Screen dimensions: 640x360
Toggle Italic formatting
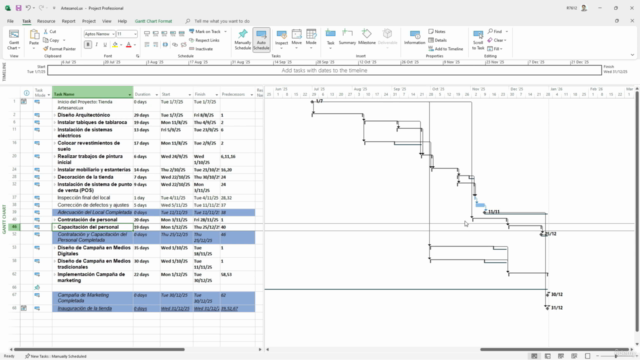coord(97,44)
